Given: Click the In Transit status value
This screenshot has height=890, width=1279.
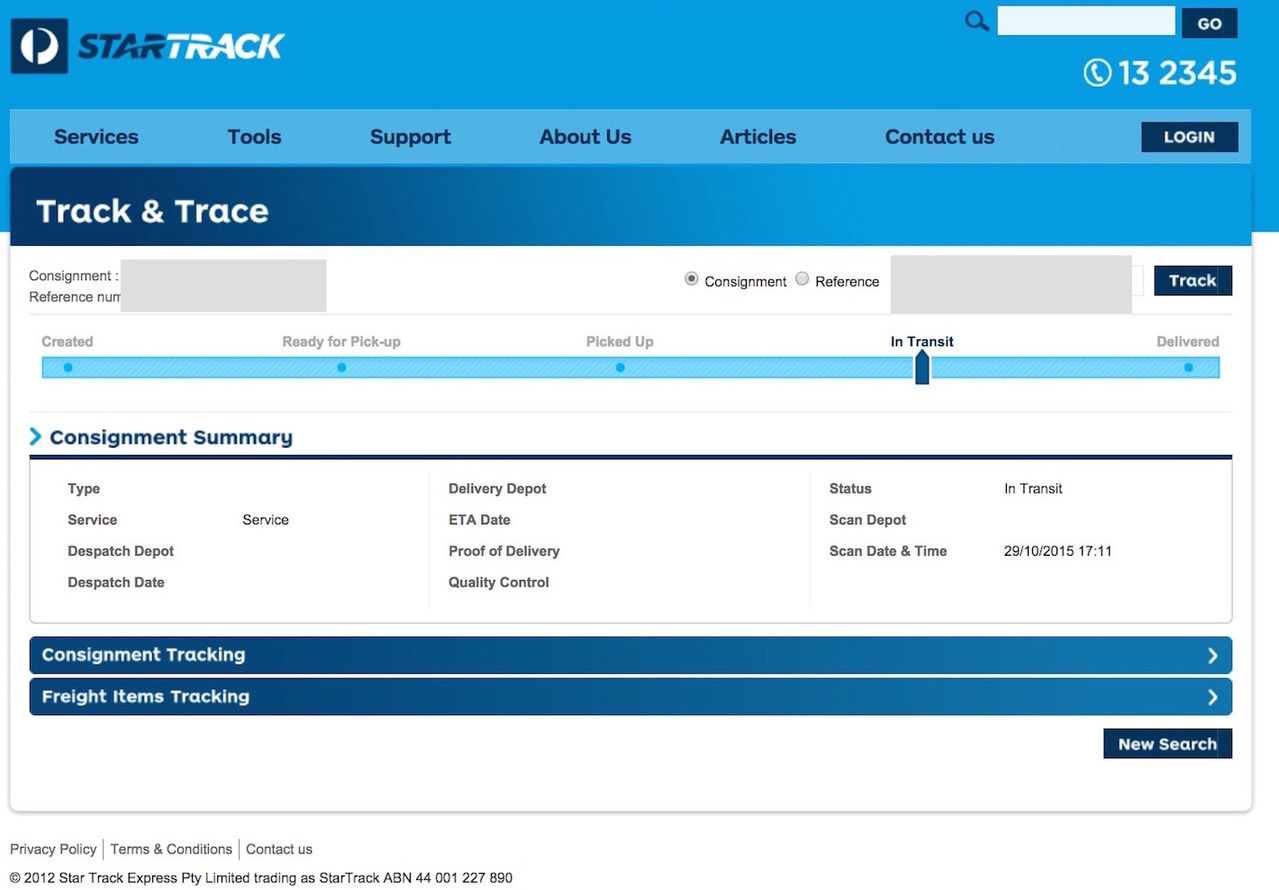Looking at the screenshot, I should [1033, 489].
